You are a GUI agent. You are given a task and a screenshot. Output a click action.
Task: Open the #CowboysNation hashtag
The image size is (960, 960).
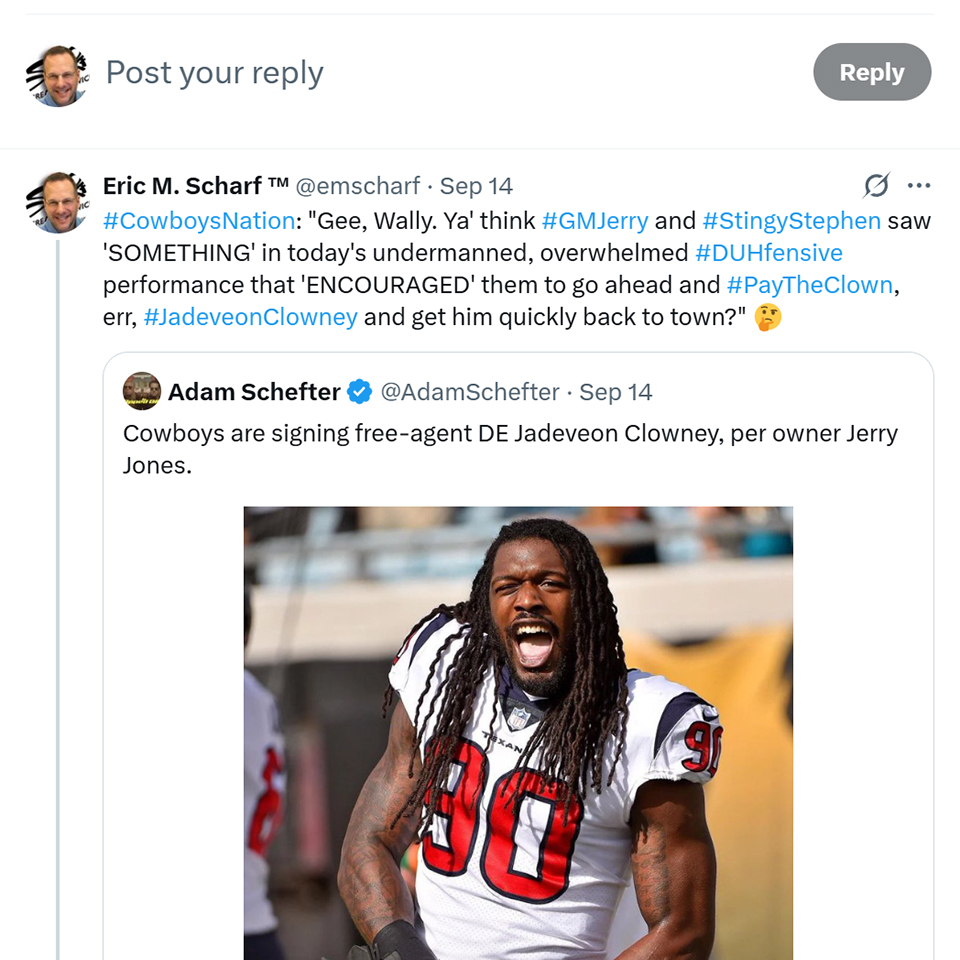click(x=198, y=220)
